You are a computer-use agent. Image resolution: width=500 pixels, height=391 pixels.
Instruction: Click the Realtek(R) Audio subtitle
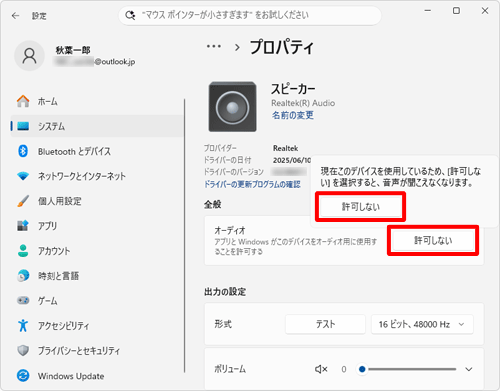(303, 103)
